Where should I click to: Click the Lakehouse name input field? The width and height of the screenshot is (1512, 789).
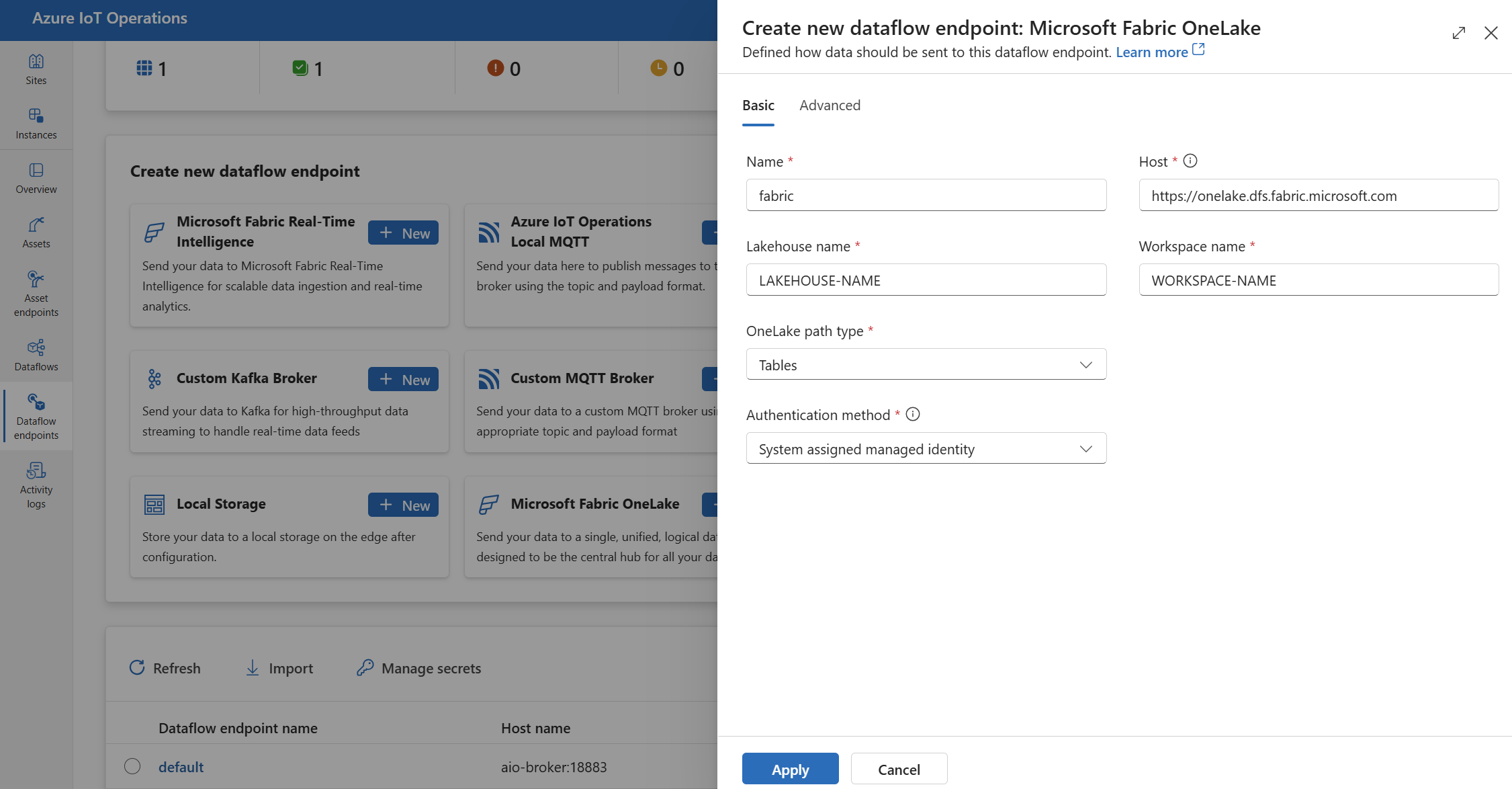tap(925, 280)
